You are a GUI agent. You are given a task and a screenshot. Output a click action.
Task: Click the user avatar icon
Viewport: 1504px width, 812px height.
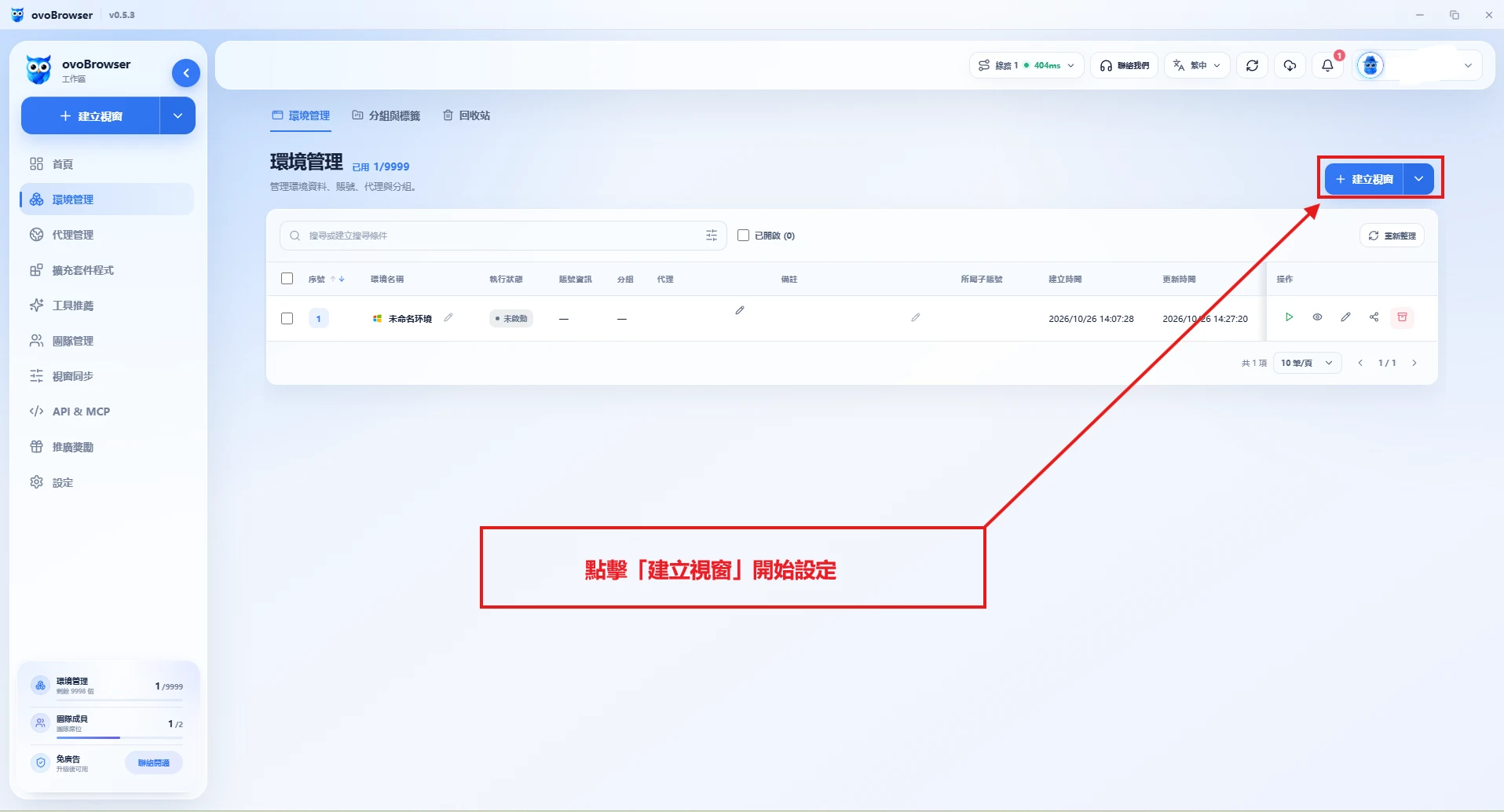coord(1370,65)
